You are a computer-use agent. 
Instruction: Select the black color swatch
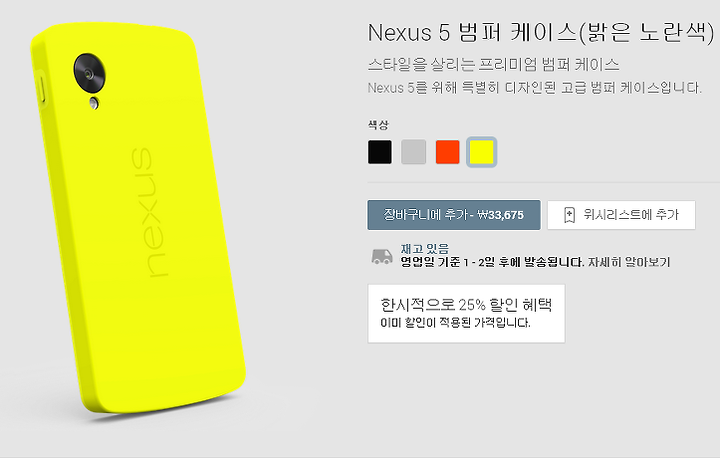point(380,152)
